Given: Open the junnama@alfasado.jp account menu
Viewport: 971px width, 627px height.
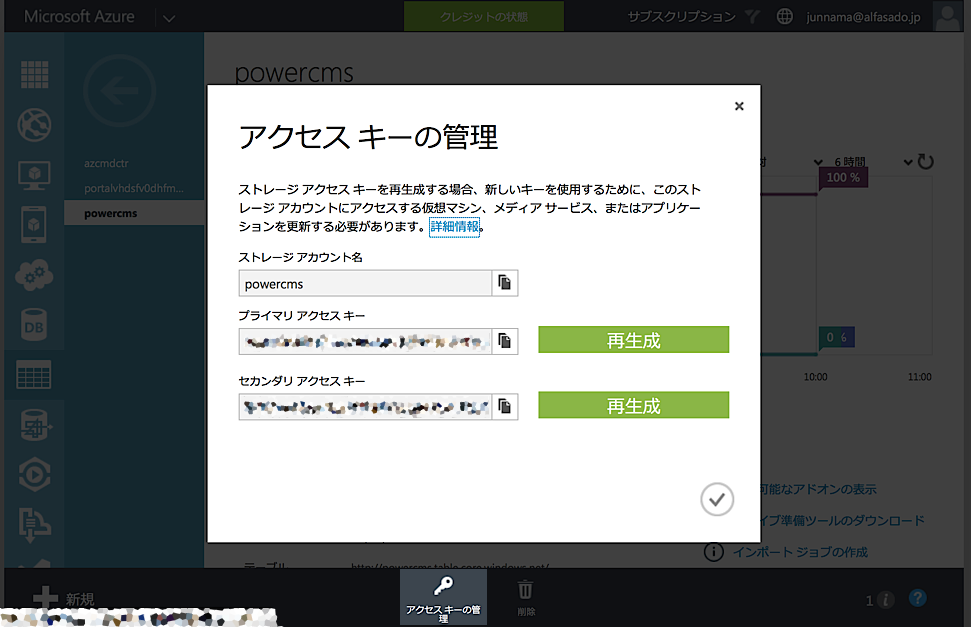Looking at the screenshot, I should (863, 17).
